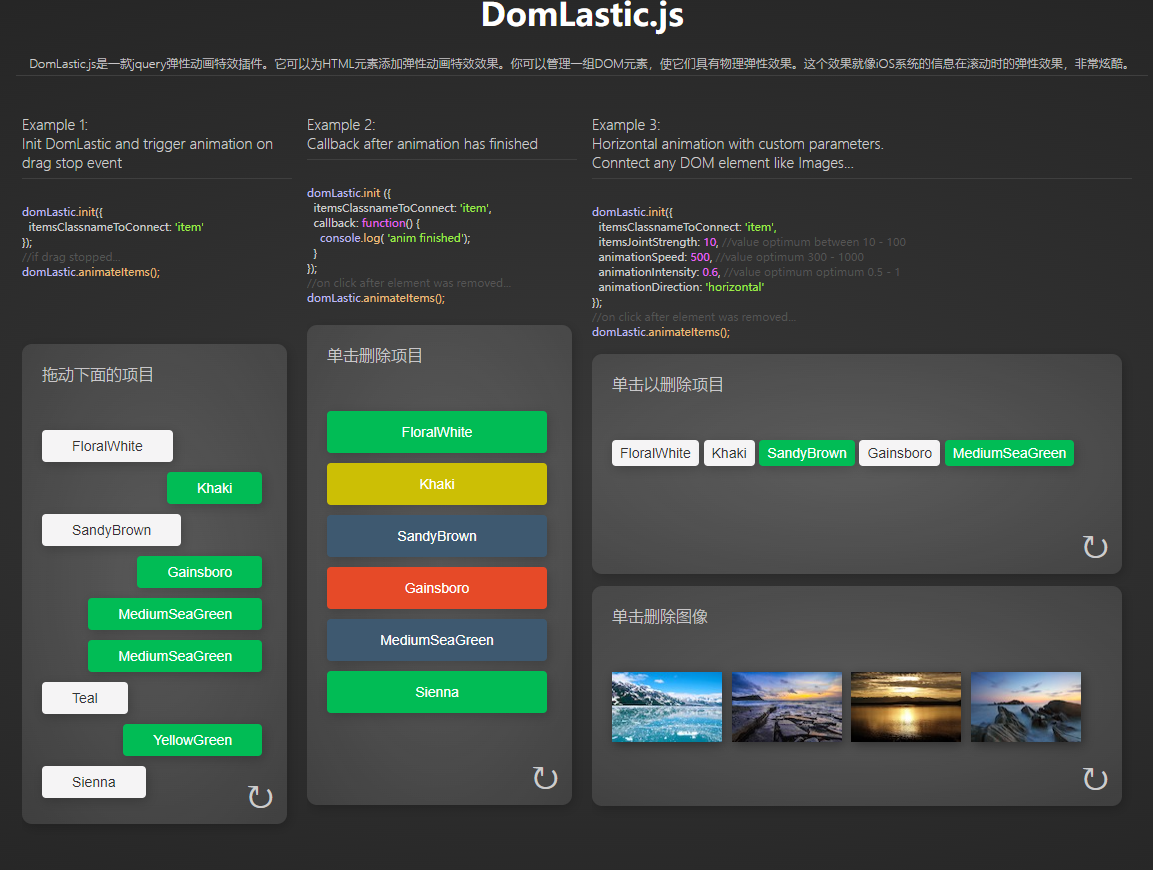The height and width of the screenshot is (870, 1153).
Task: Click the 'itemsJointStrength: 10,' code line
Action: pyautogui.click(x=658, y=242)
